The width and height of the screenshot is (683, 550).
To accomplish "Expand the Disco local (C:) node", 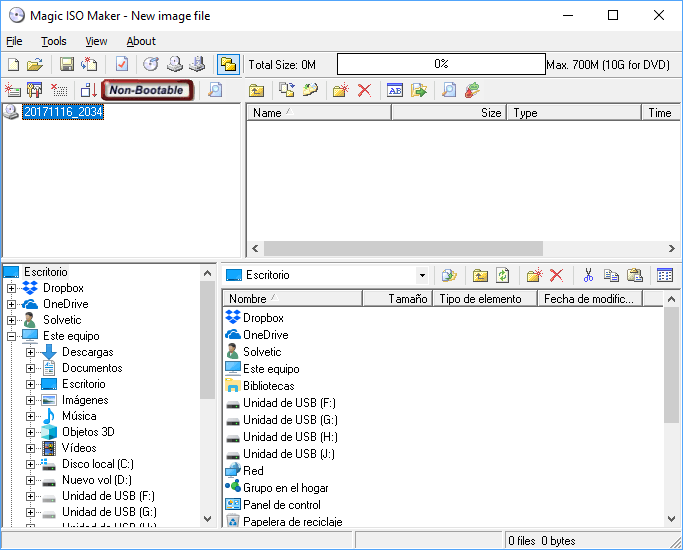I will (x=30, y=464).
